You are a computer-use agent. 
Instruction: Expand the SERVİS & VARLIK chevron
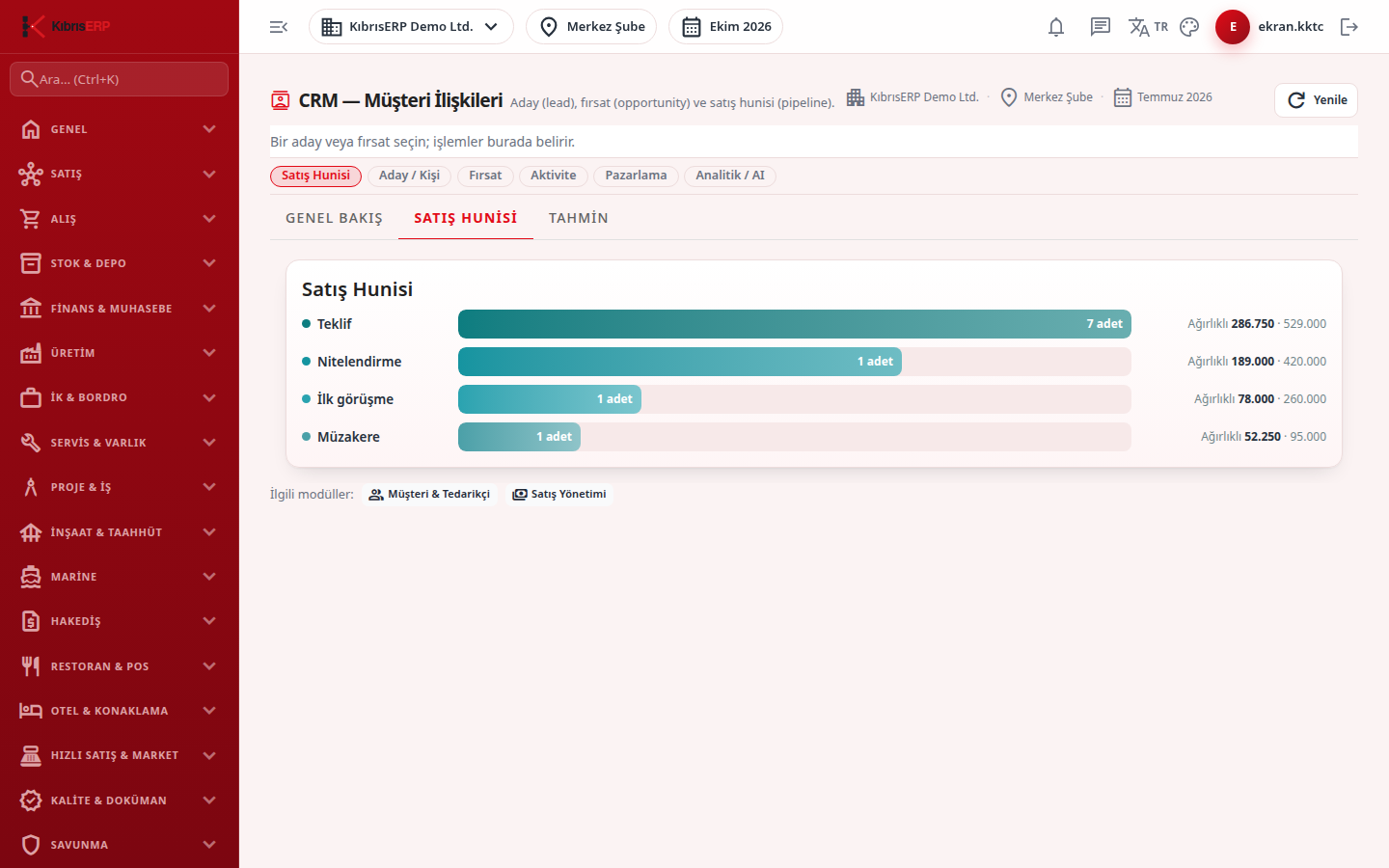coord(209,443)
